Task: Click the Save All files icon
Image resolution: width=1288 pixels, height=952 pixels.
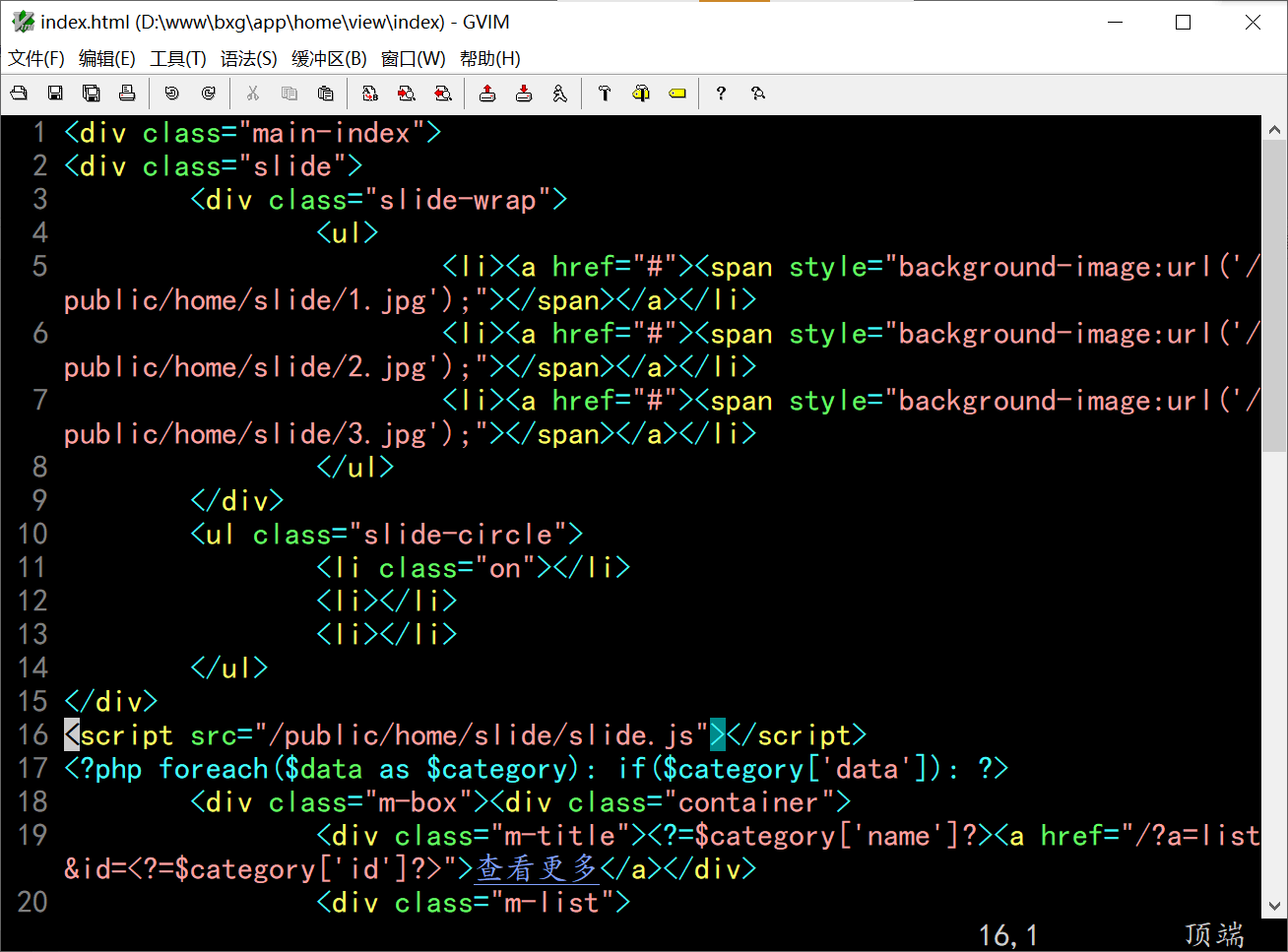Action: pyautogui.click(x=92, y=94)
